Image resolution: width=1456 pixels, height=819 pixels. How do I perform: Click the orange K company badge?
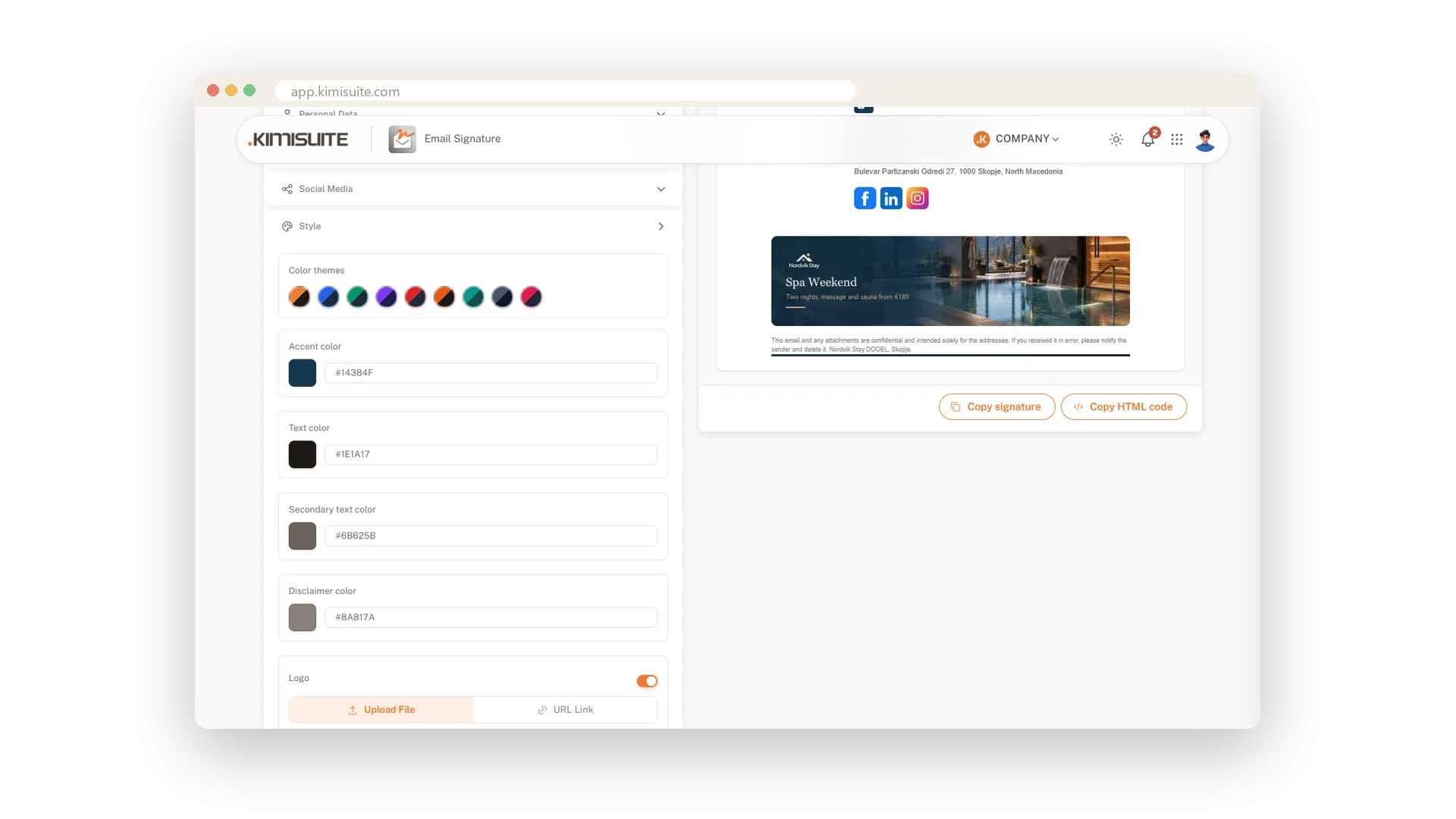coord(981,140)
